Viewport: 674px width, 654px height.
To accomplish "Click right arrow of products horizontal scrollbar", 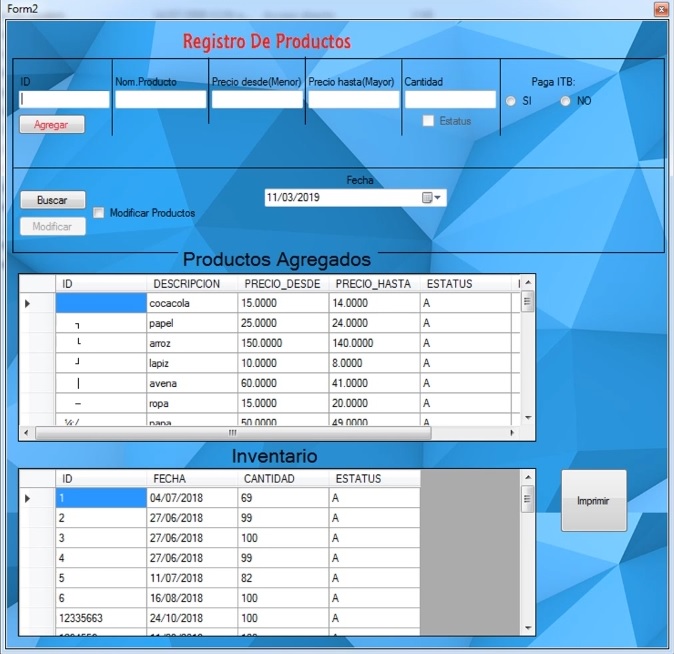I will click(x=514, y=433).
